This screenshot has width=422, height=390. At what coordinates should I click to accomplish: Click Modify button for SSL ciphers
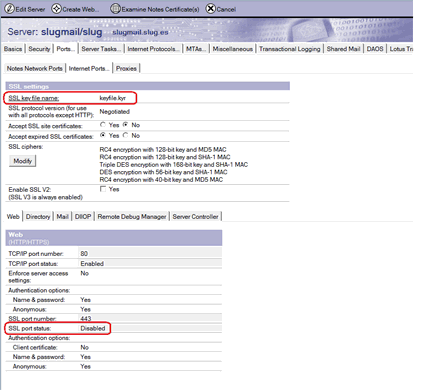pos(22,161)
